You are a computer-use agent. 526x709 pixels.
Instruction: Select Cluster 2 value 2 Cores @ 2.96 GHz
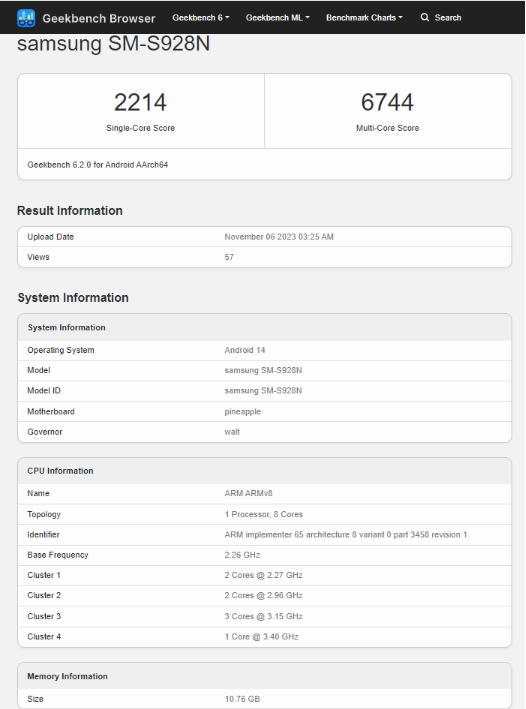[264, 596]
